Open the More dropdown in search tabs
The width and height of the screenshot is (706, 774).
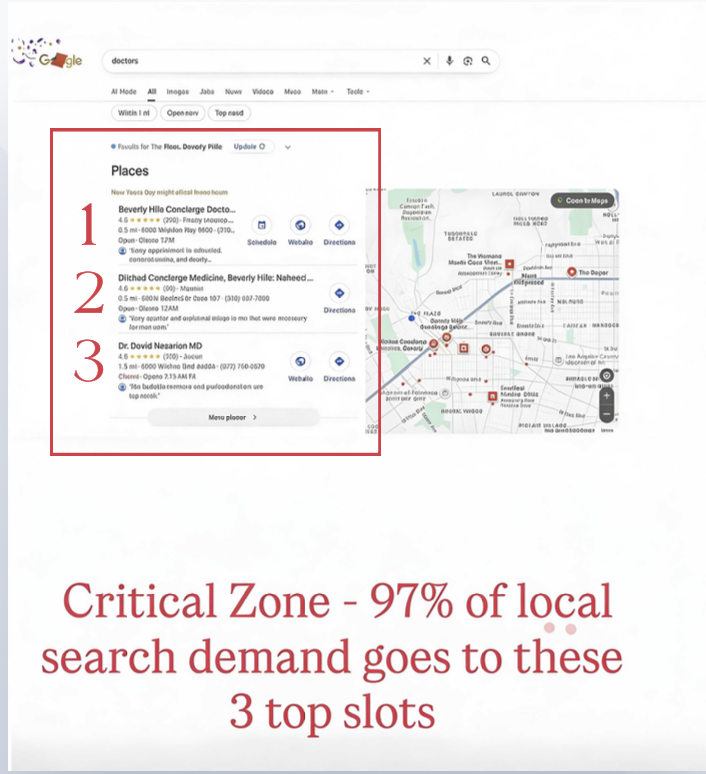[x=323, y=91]
